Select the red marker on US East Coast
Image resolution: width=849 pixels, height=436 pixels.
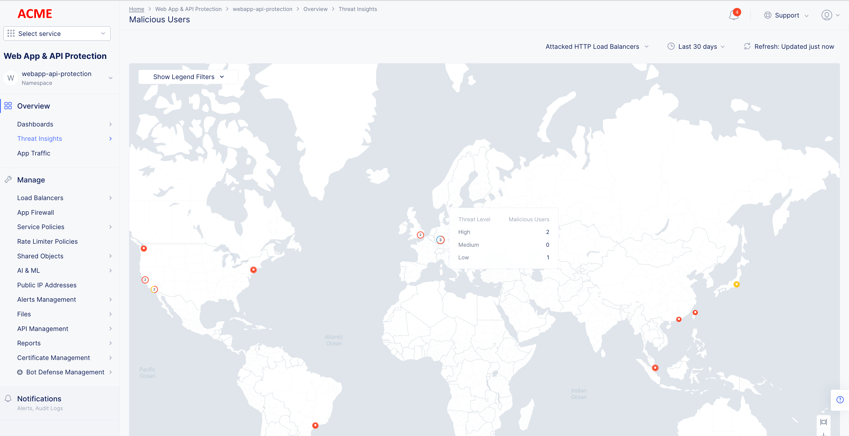(x=253, y=270)
